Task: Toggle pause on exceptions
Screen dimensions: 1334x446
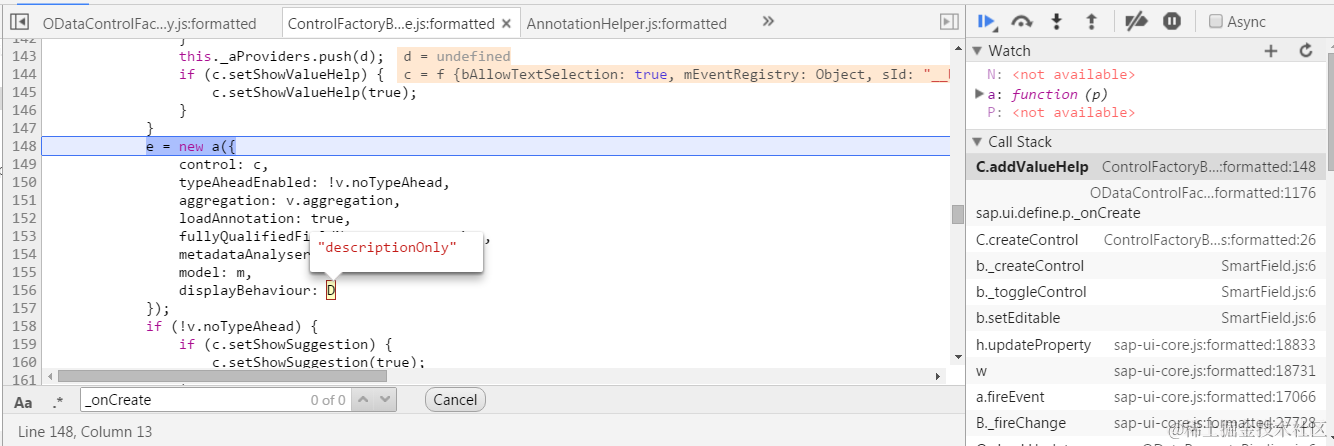Action: [x=1172, y=21]
